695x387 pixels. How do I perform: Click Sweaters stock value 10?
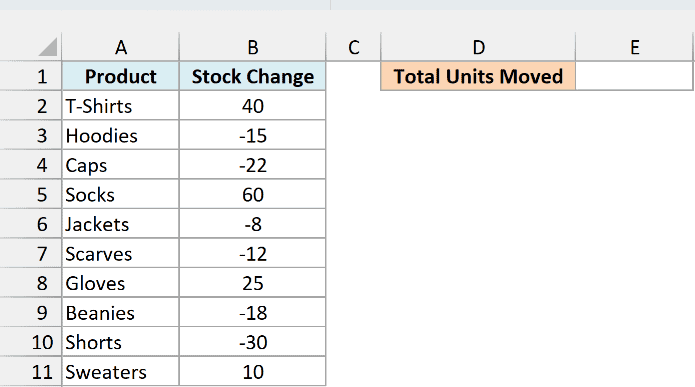pyautogui.click(x=253, y=371)
